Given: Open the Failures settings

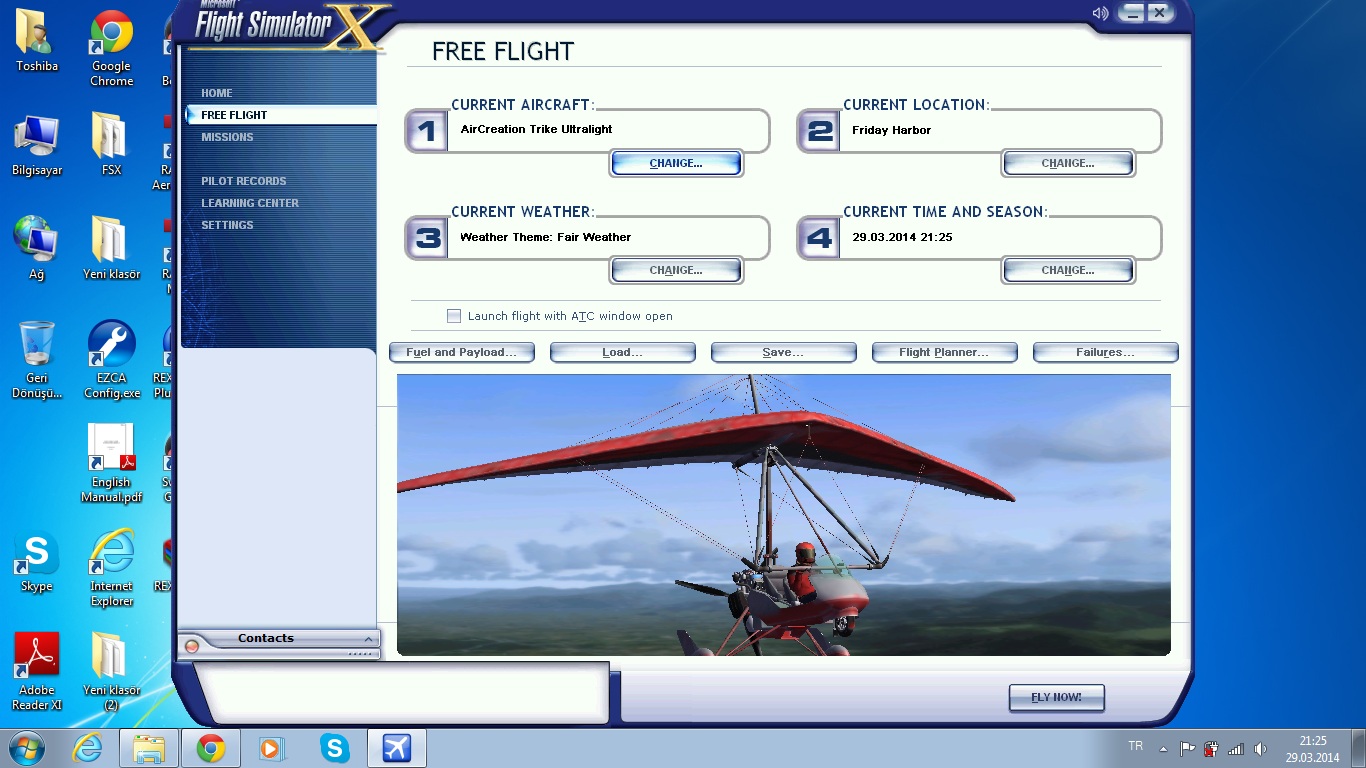Looking at the screenshot, I should pyautogui.click(x=1105, y=352).
